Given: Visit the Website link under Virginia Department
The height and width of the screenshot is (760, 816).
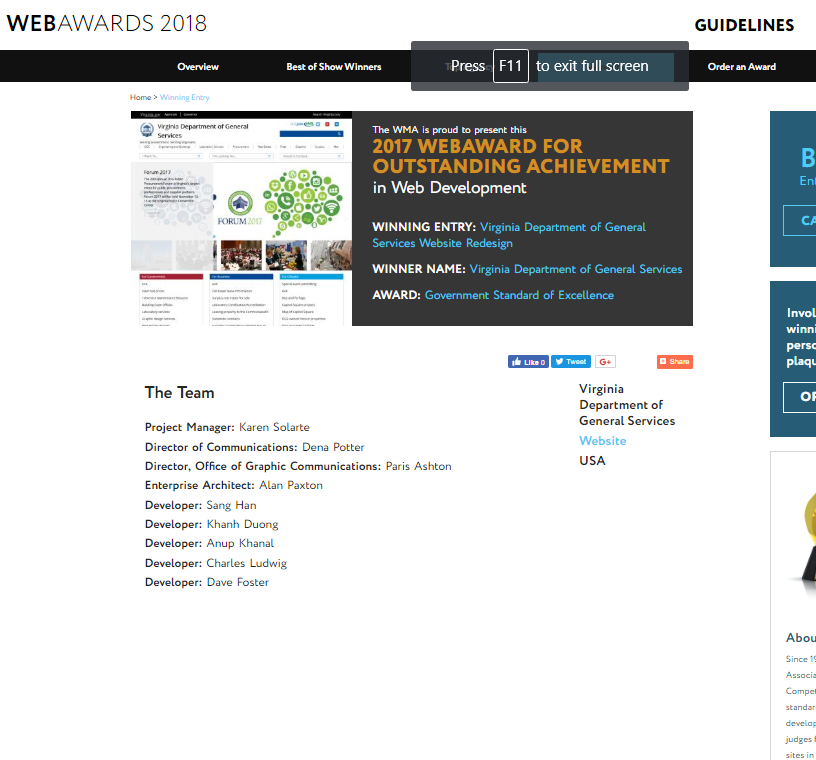Looking at the screenshot, I should tap(603, 441).
